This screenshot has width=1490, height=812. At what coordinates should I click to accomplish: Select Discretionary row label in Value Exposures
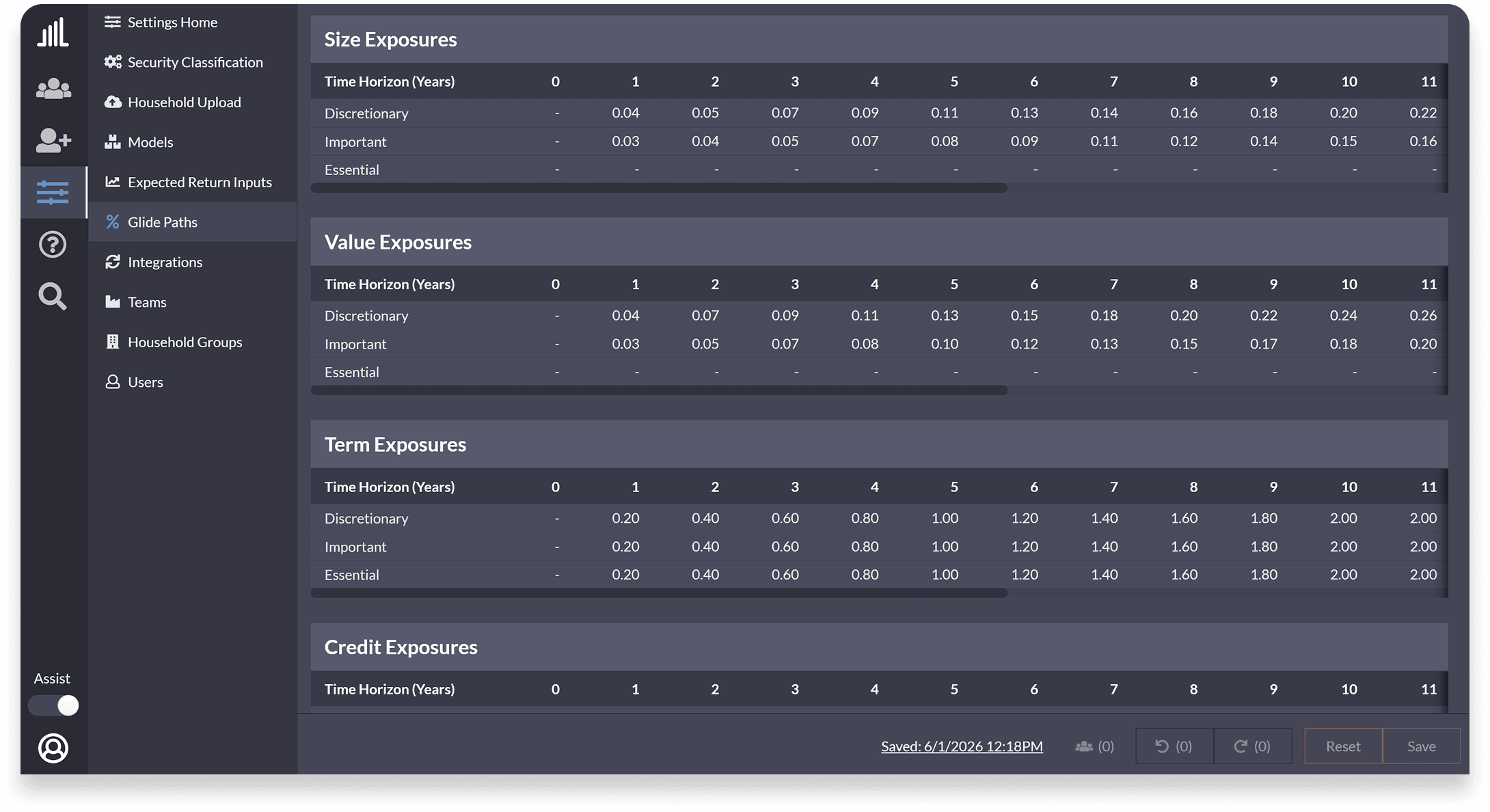pyautogui.click(x=366, y=316)
